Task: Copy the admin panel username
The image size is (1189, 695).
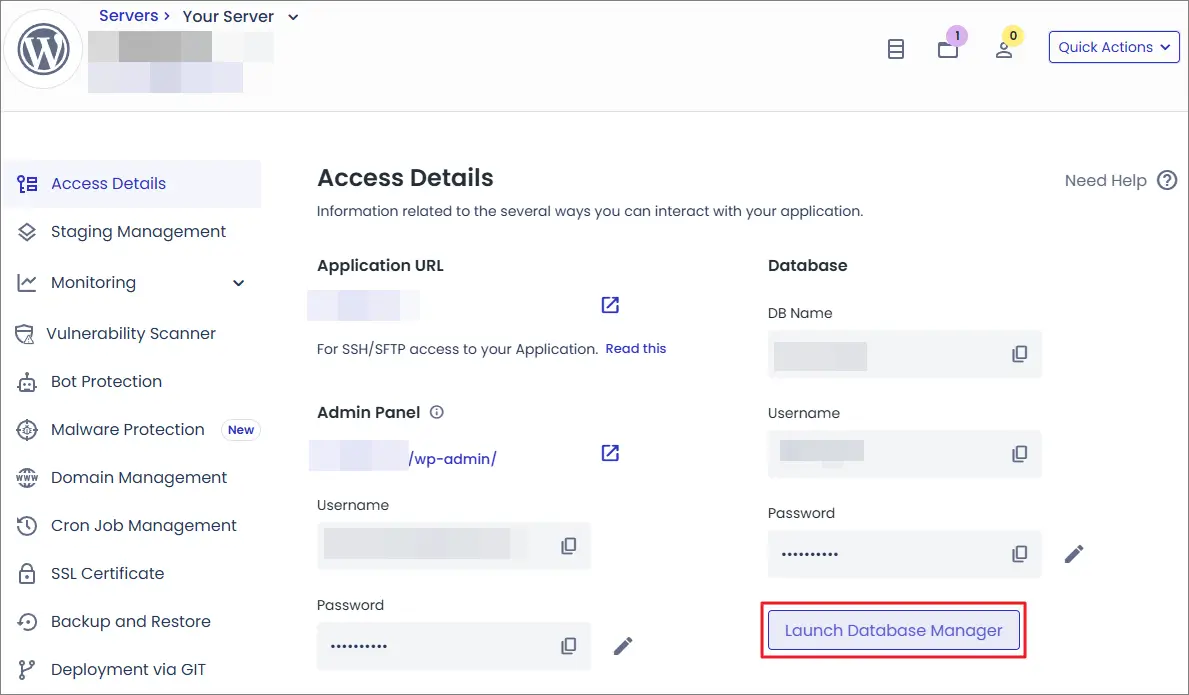Action: pos(568,546)
